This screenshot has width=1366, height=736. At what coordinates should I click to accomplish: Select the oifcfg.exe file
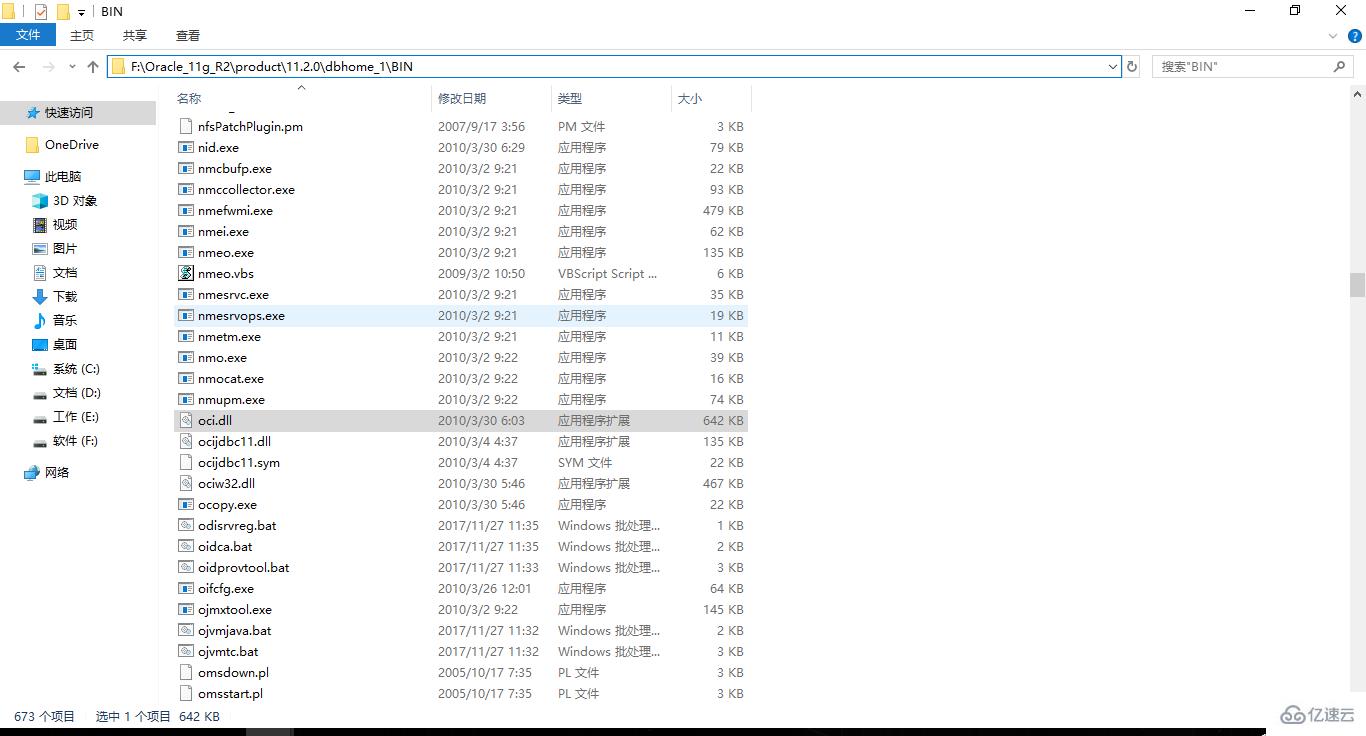click(x=461, y=588)
